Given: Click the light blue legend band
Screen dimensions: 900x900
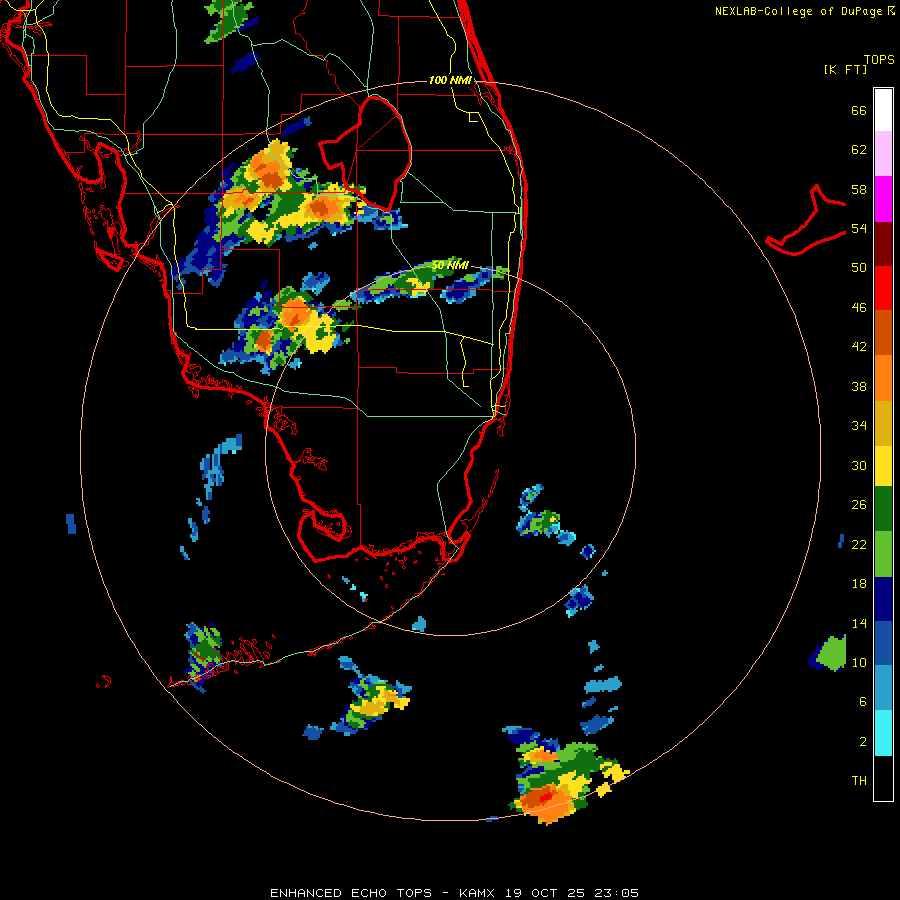Looking at the screenshot, I should pyautogui.click(x=883, y=688).
